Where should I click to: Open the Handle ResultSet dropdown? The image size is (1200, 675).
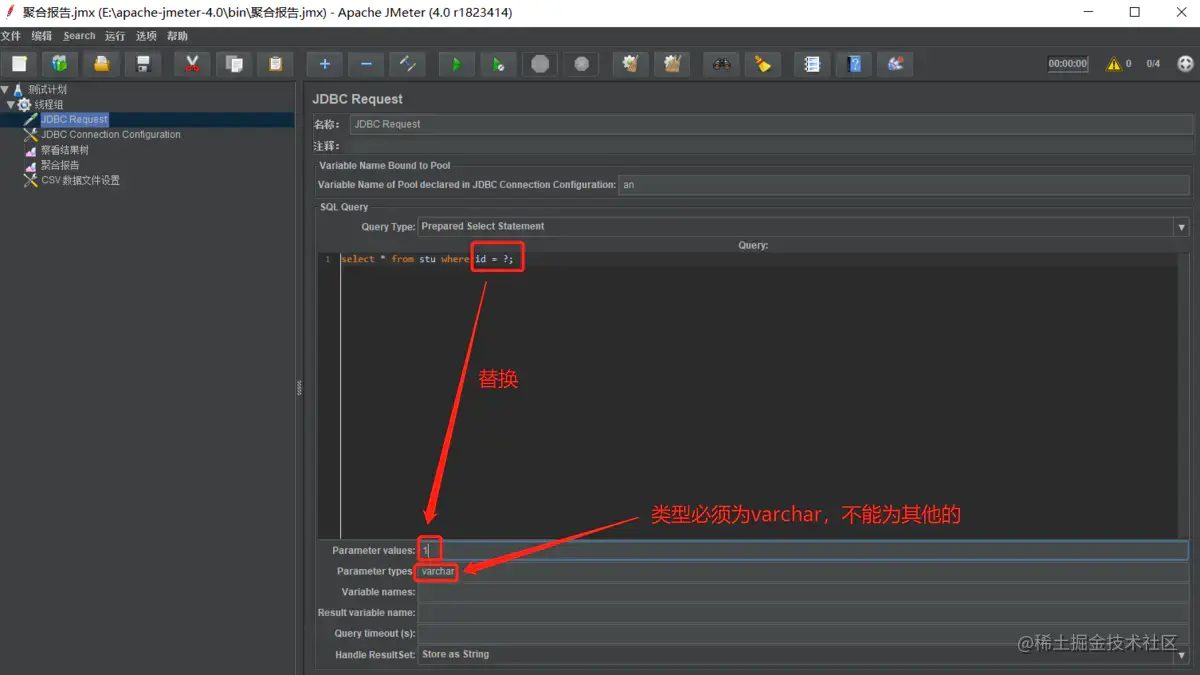click(x=803, y=654)
